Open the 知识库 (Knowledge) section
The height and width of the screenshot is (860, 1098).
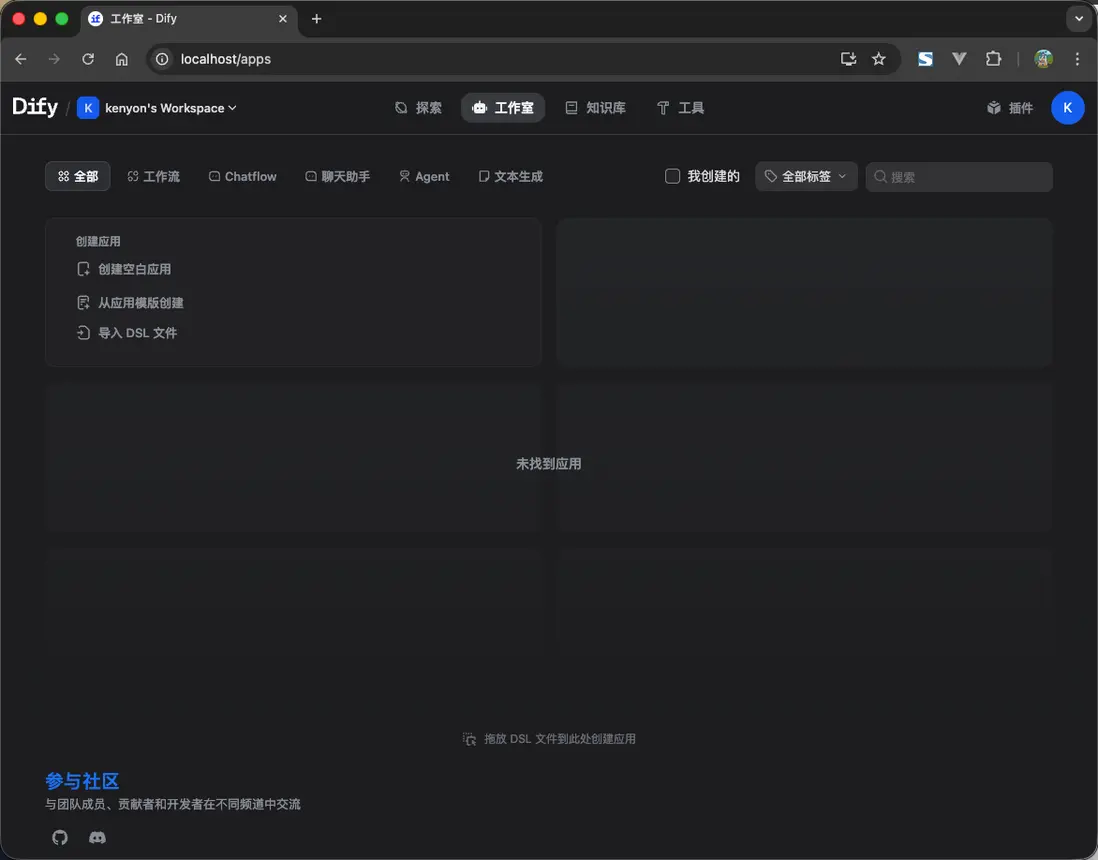point(596,107)
